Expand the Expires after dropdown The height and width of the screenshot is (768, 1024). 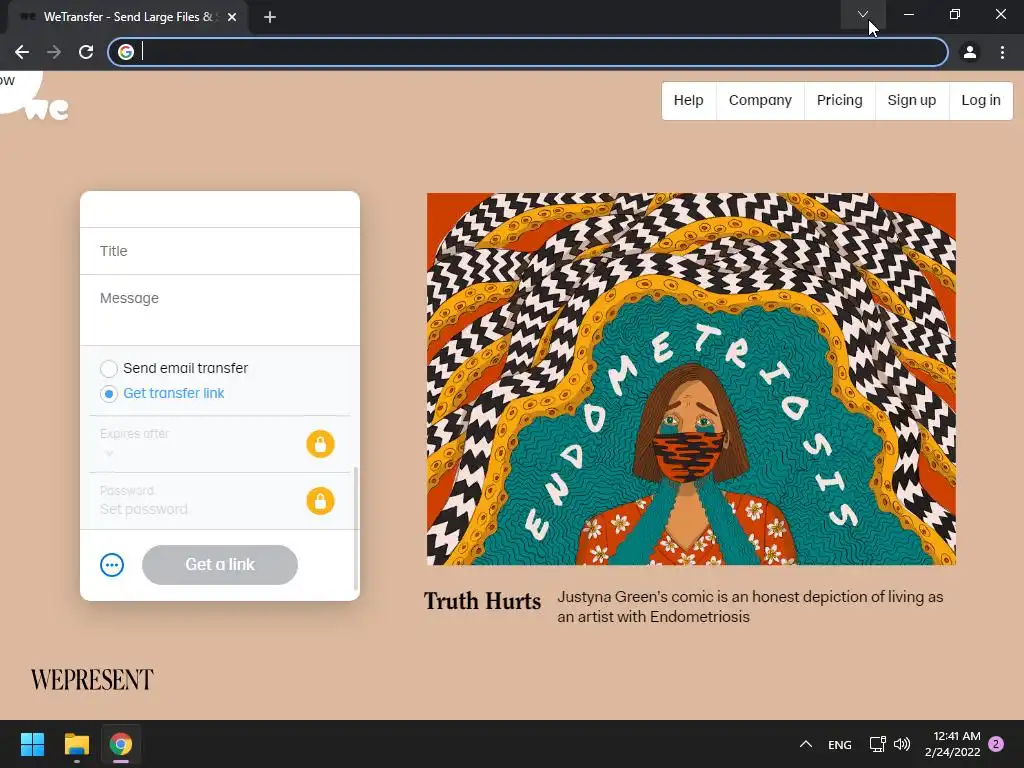click(x=109, y=453)
